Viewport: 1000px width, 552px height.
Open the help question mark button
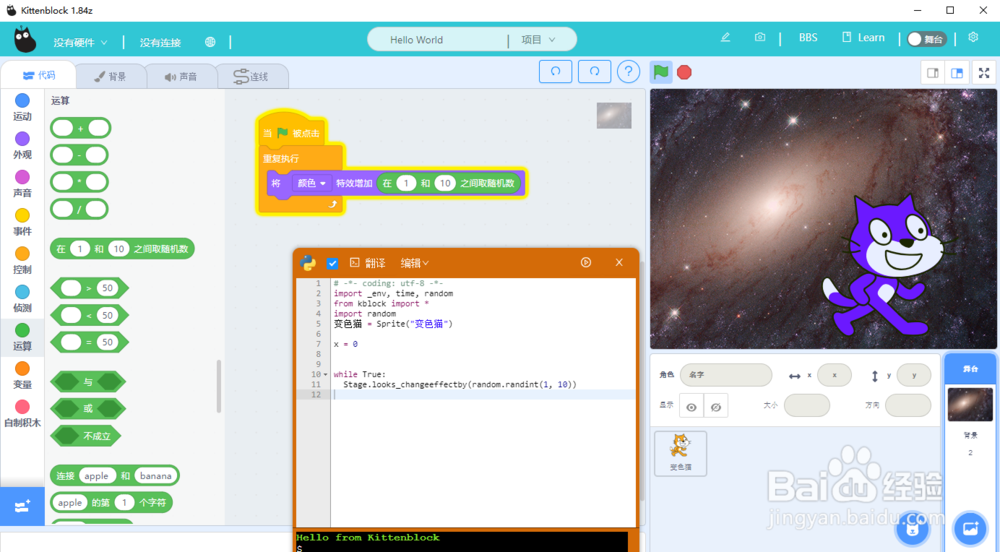coord(628,72)
